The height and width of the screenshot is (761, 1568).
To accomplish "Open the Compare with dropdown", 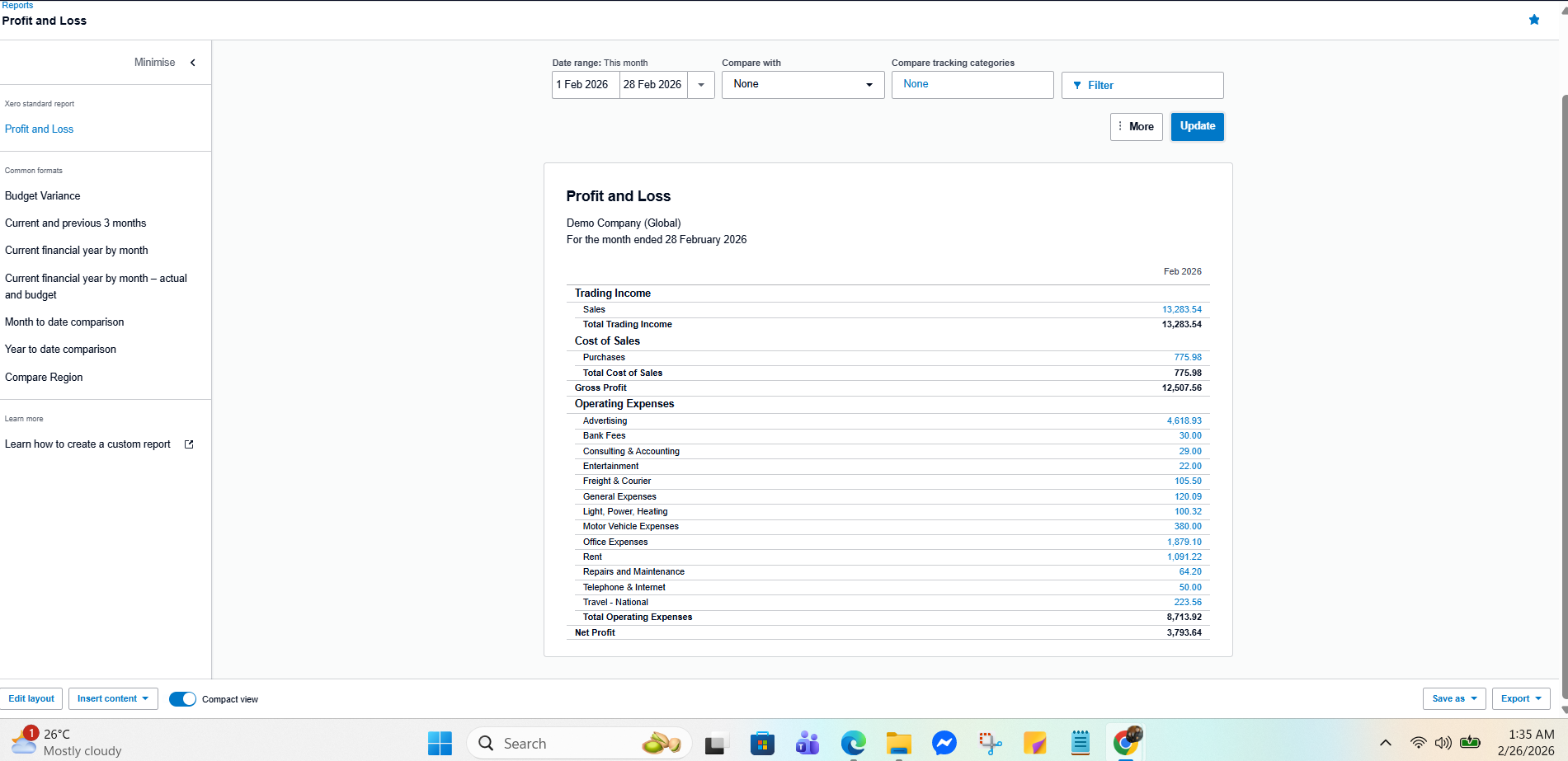I will pyautogui.click(x=803, y=85).
